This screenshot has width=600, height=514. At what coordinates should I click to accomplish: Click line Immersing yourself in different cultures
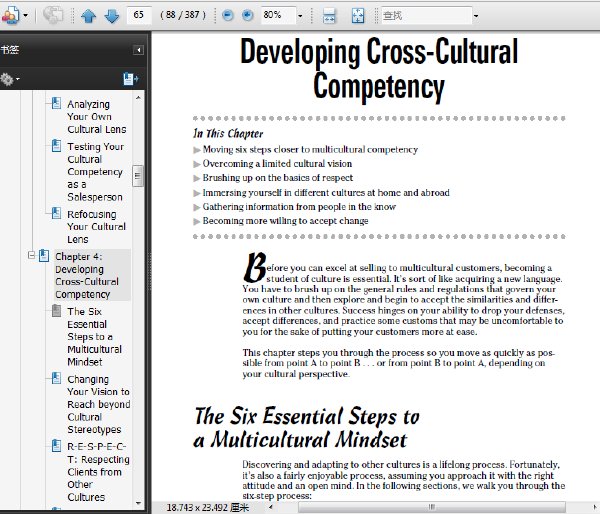(x=326, y=192)
